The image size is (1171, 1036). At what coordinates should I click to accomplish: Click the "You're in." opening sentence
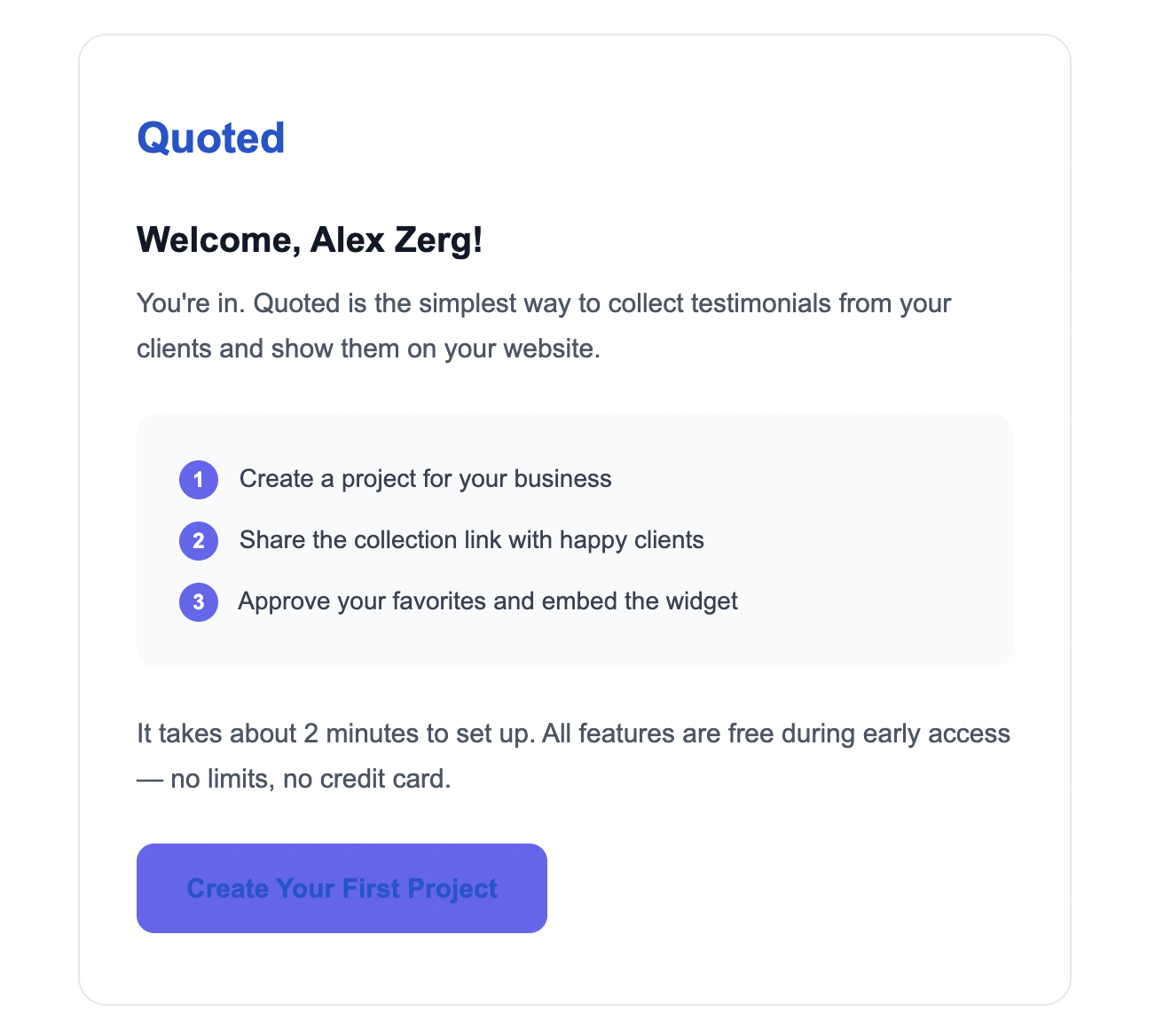[191, 303]
